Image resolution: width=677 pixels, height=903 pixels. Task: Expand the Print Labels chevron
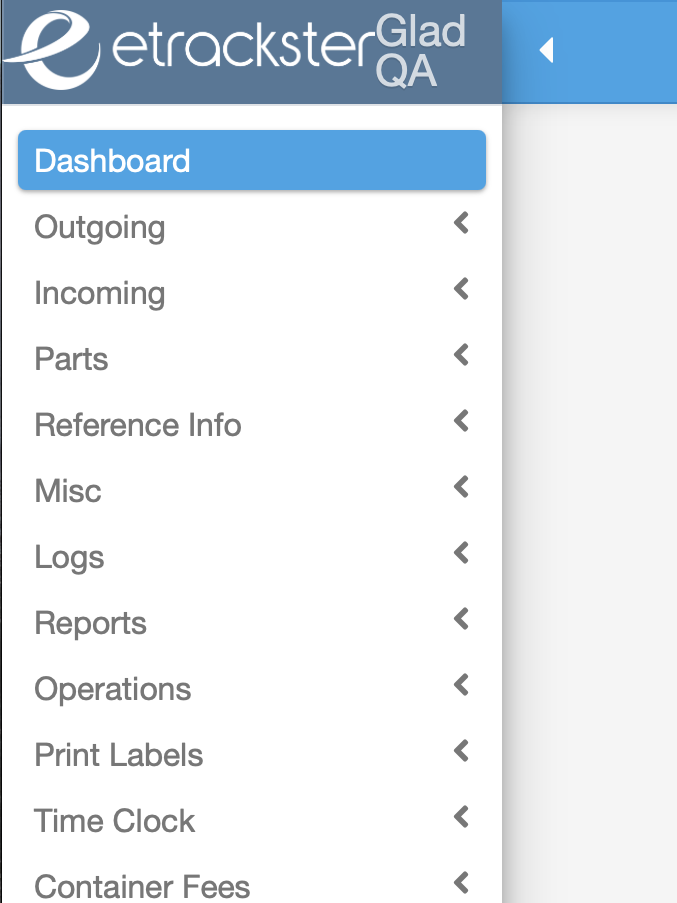pos(461,752)
